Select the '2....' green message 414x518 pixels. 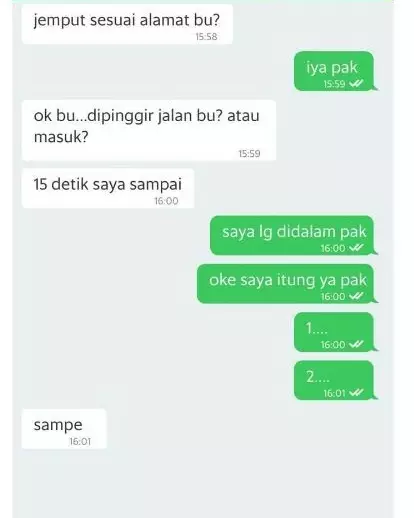[x=334, y=380]
